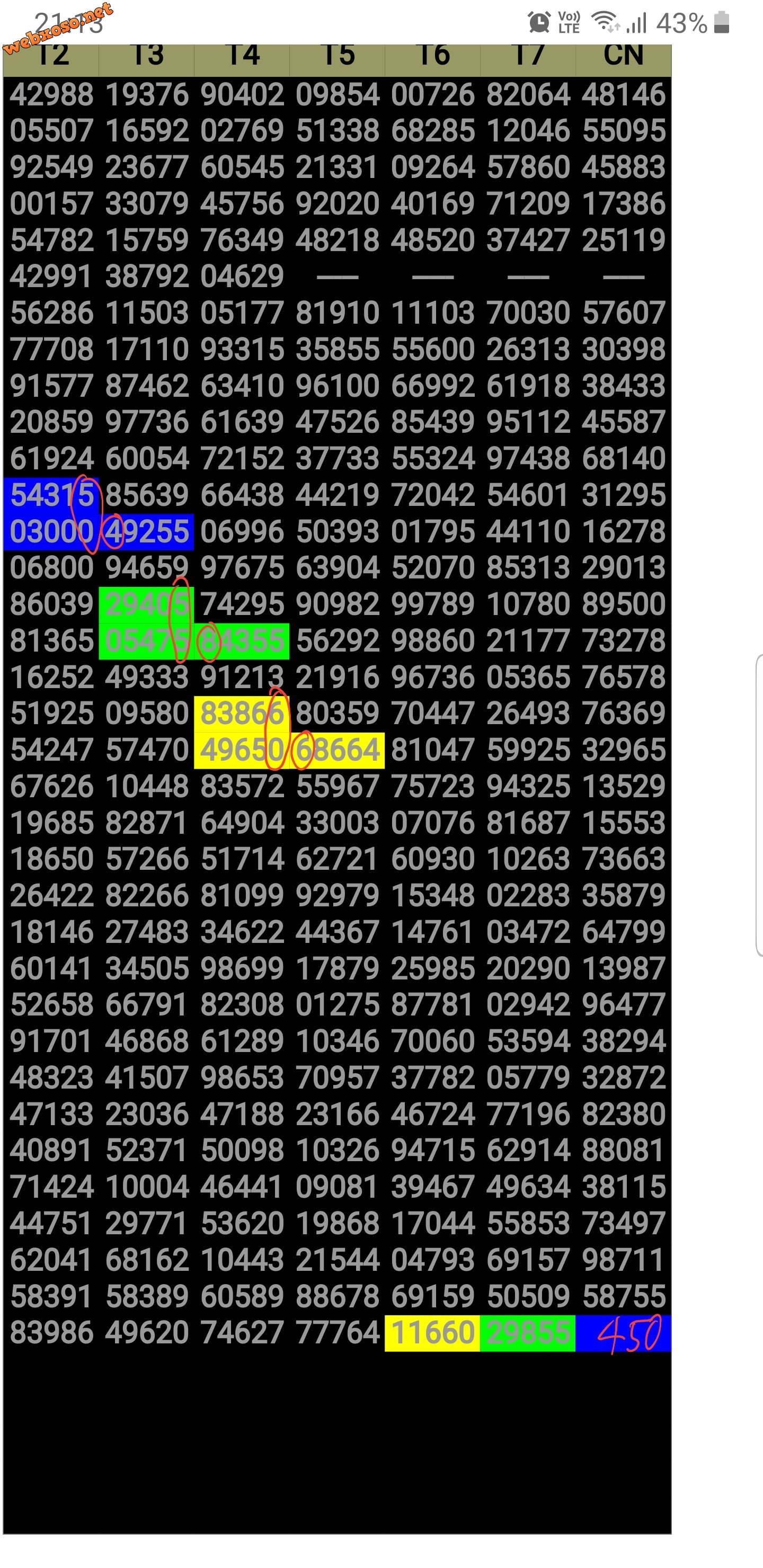Tap the edge panel handle on right side
The image size is (763, 1568).
click(759, 805)
